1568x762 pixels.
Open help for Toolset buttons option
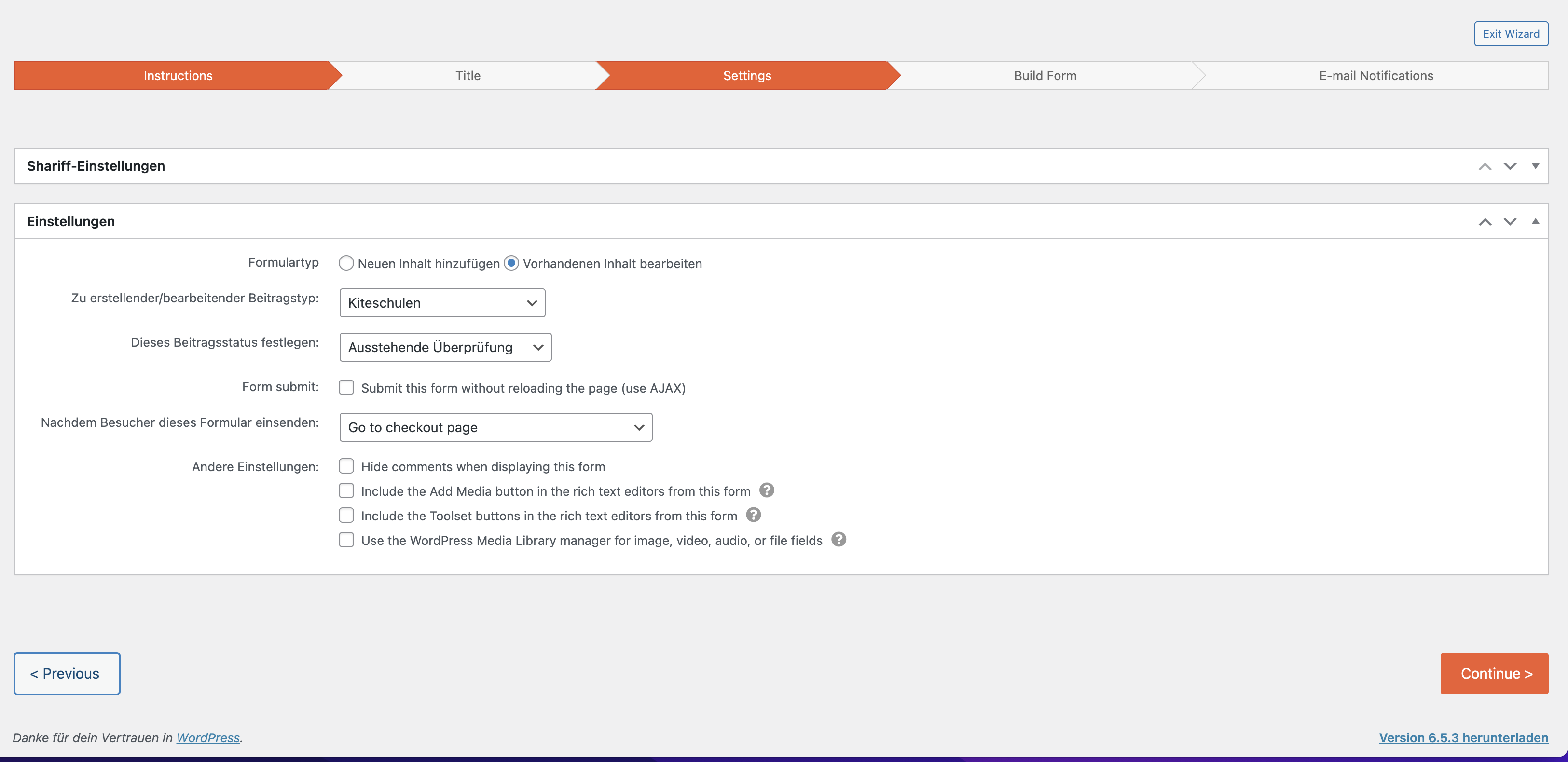754,515
